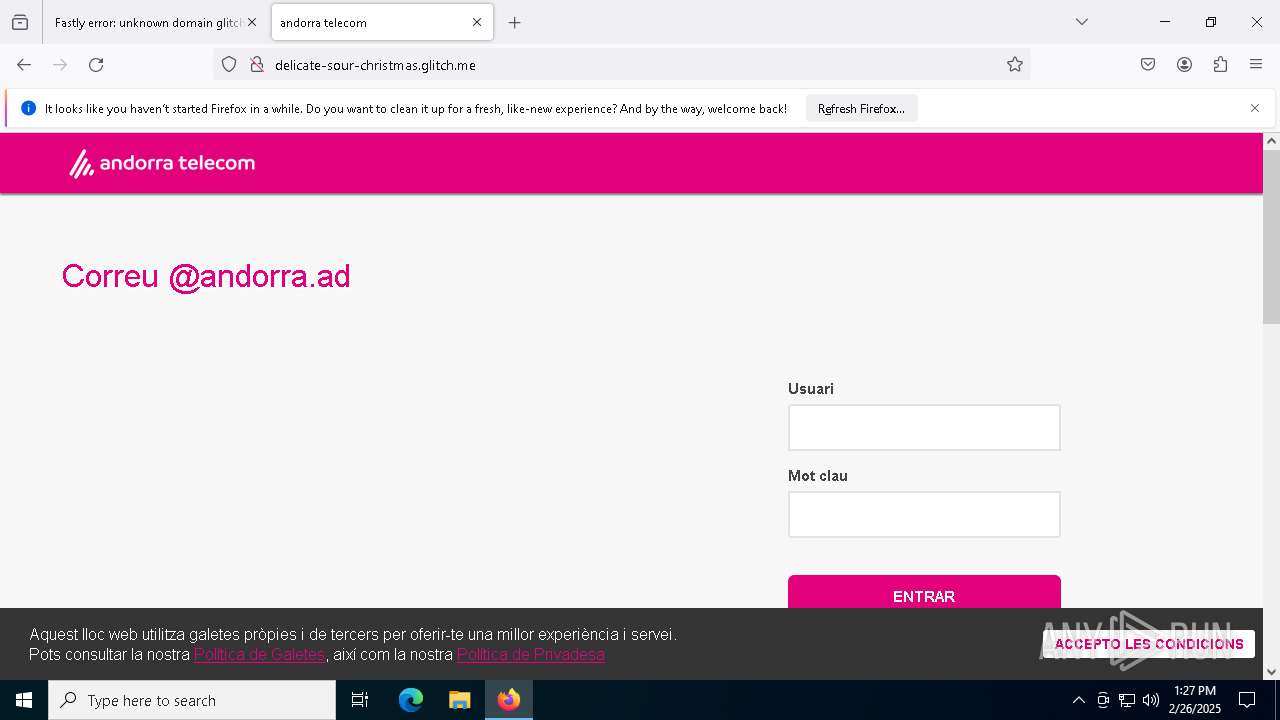Open Windows Start menu
Viewport: 1280px width, 720px height.
(24, 700)
